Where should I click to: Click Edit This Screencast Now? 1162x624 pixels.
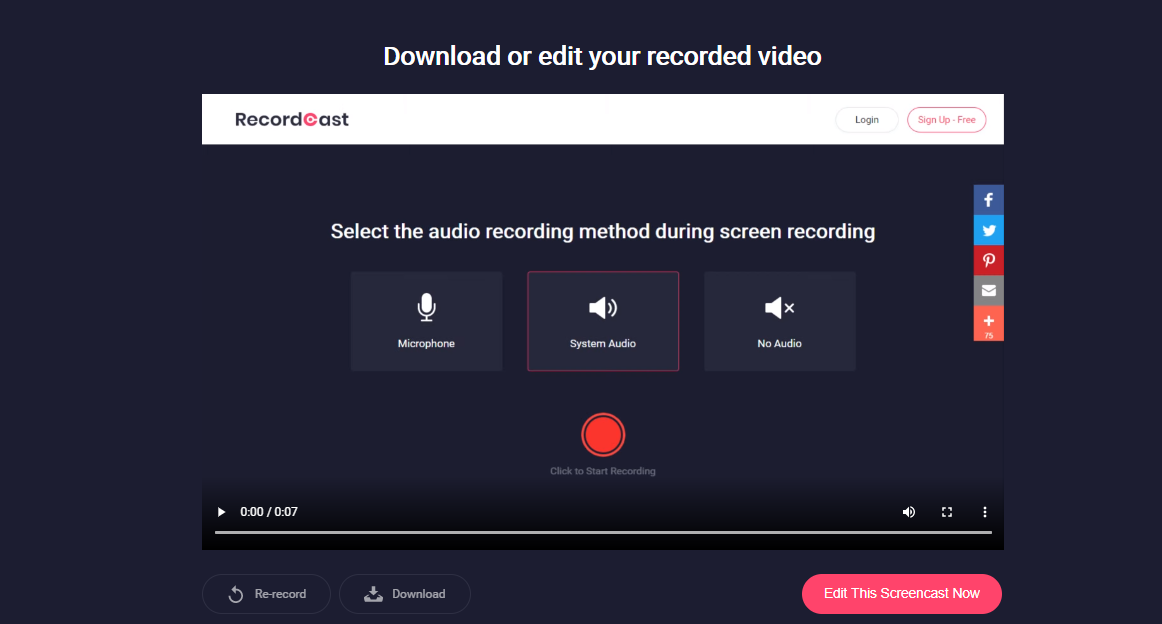tap(902, 594)
